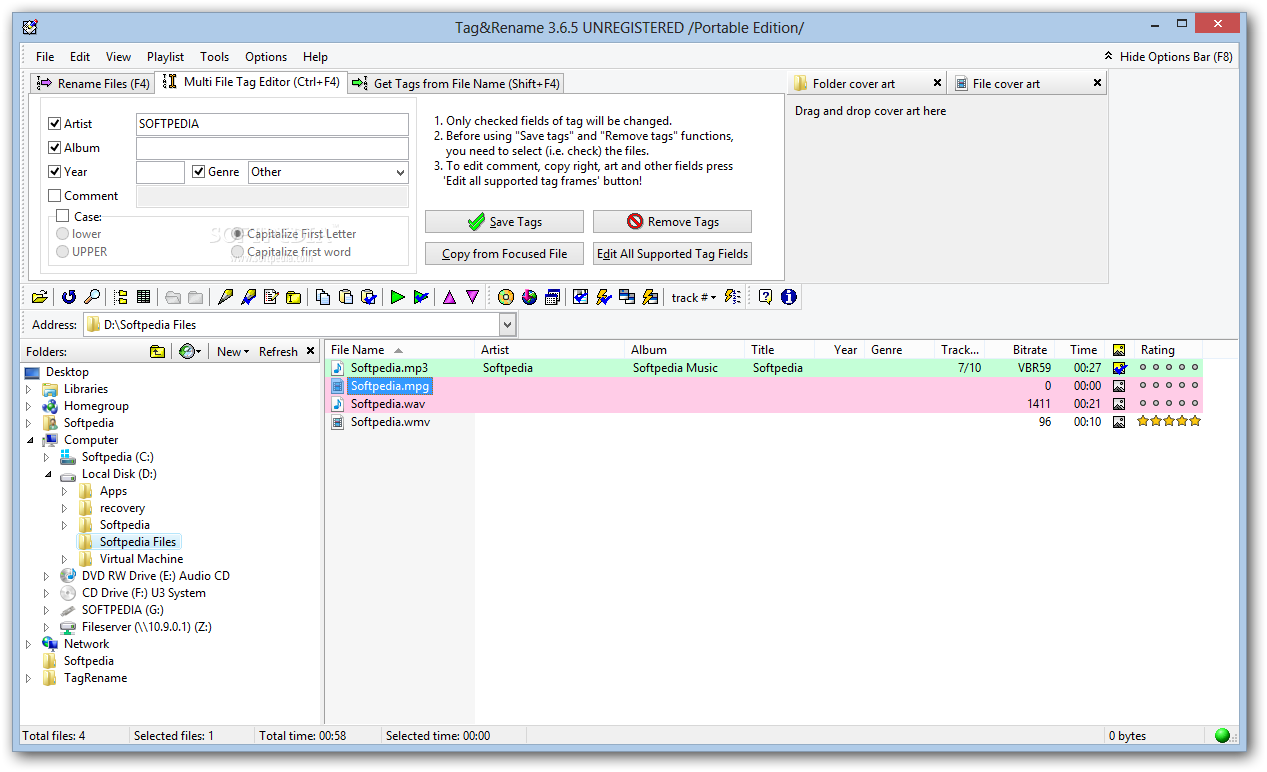1267x772 pixels.
Task: Open the File menu
Action: point(45,57)
